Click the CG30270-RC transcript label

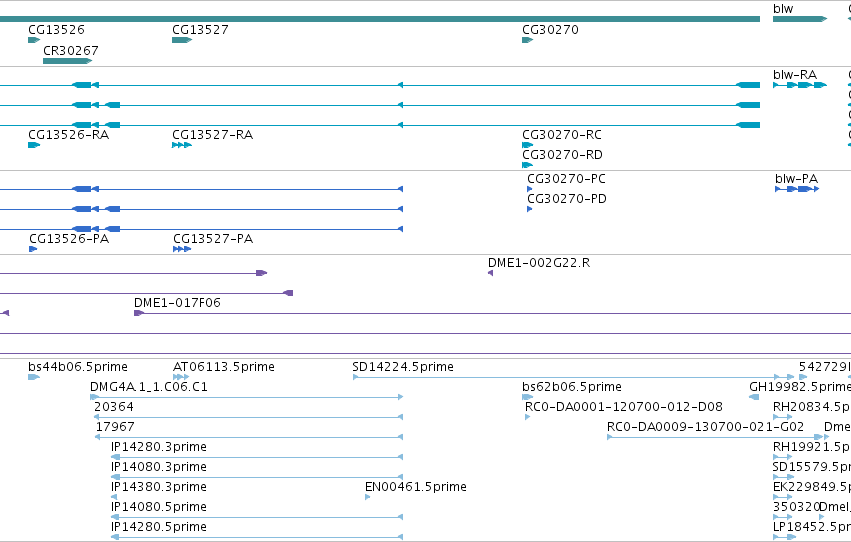(x=562, y=135)
